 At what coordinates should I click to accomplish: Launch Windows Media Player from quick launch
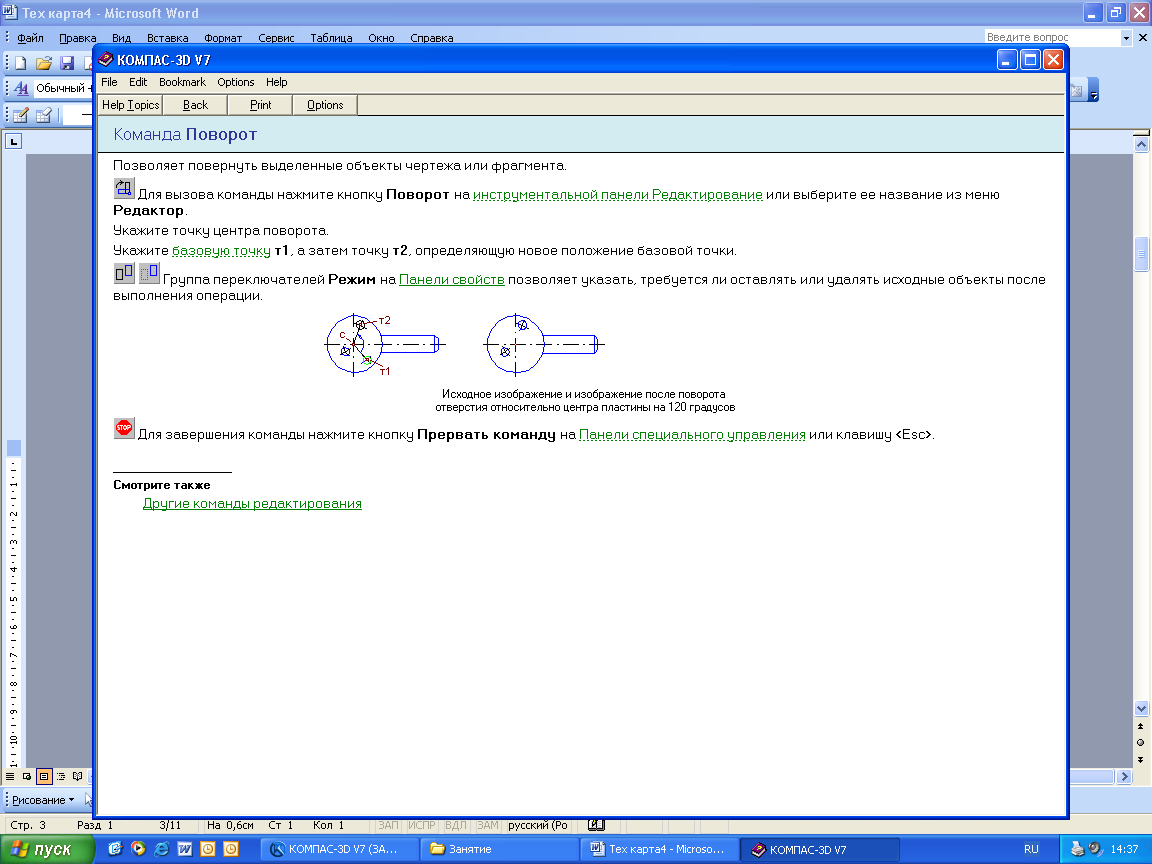click(x=138, y=849)
